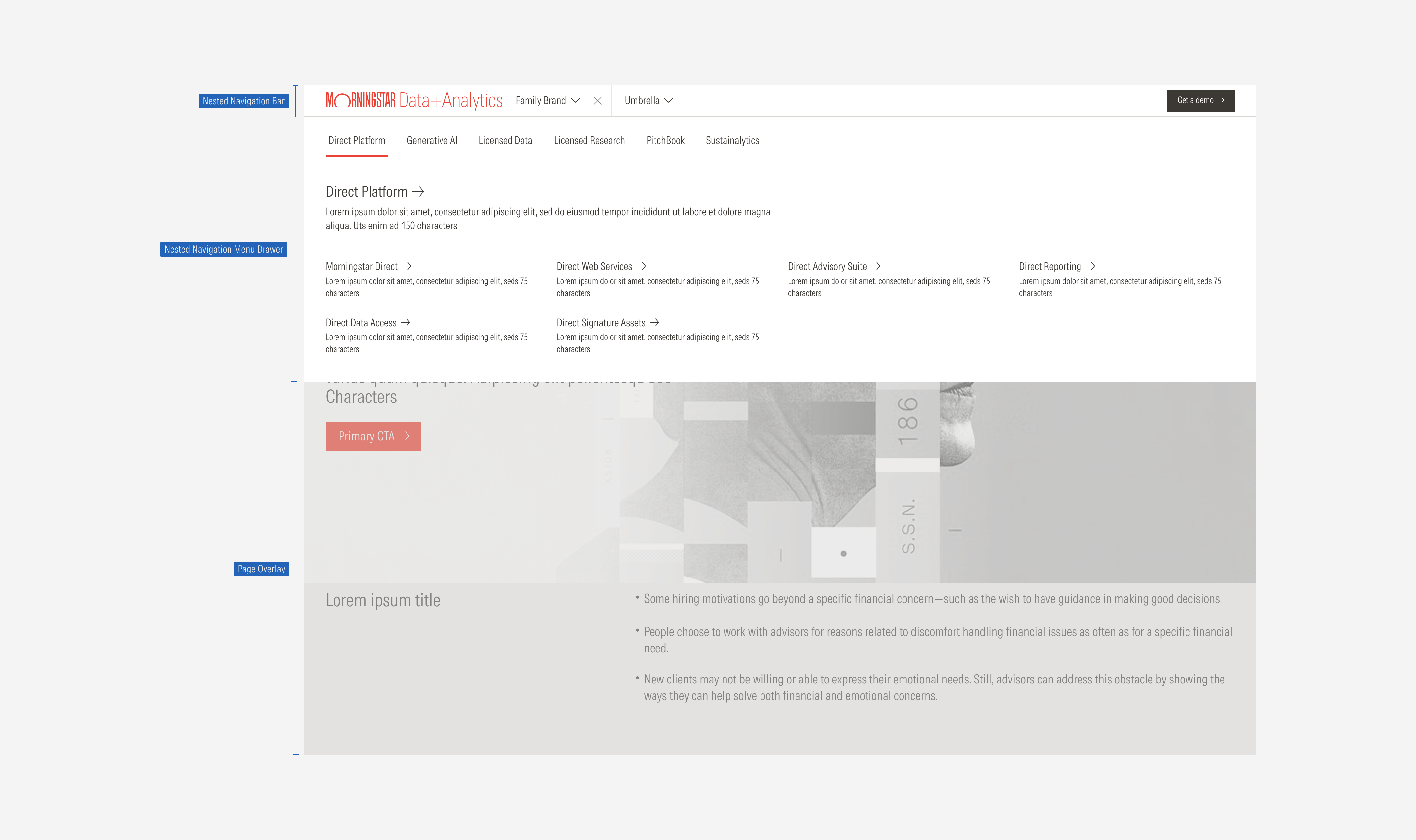Select Licensed Research in the navigation
1416x840 pixels.
click(x=589, y=140)
